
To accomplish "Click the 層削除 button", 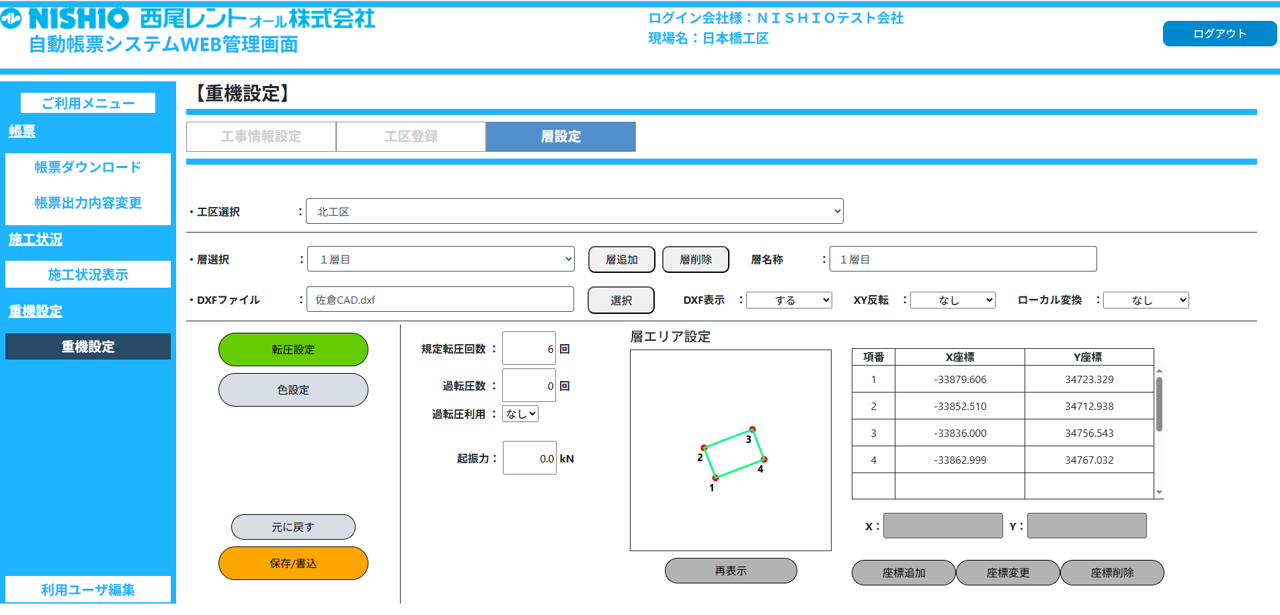I will click(x=696, y=259).
